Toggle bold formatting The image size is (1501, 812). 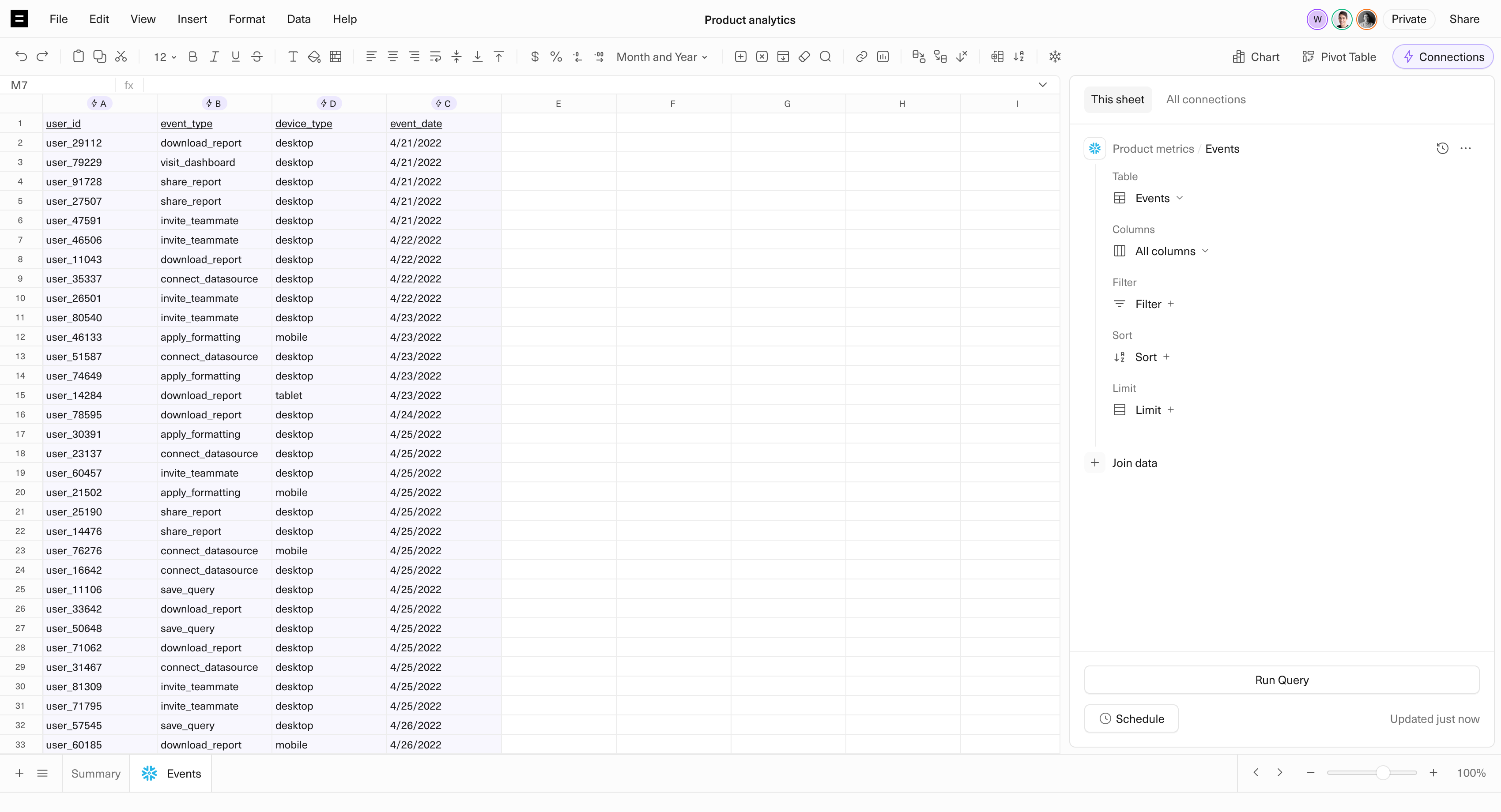[x=193, y=56]
